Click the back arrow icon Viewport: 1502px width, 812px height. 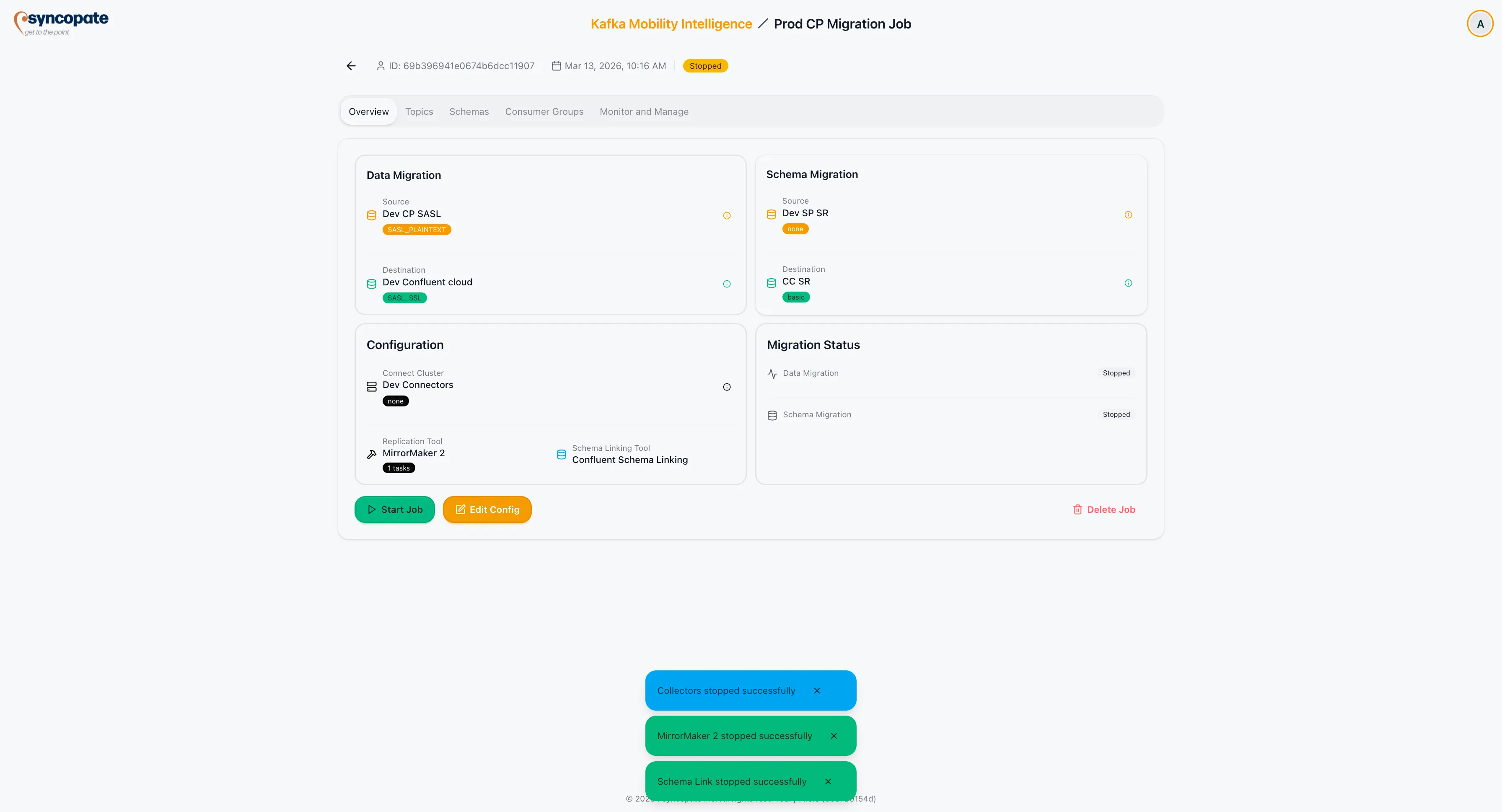tap(351, 66)
